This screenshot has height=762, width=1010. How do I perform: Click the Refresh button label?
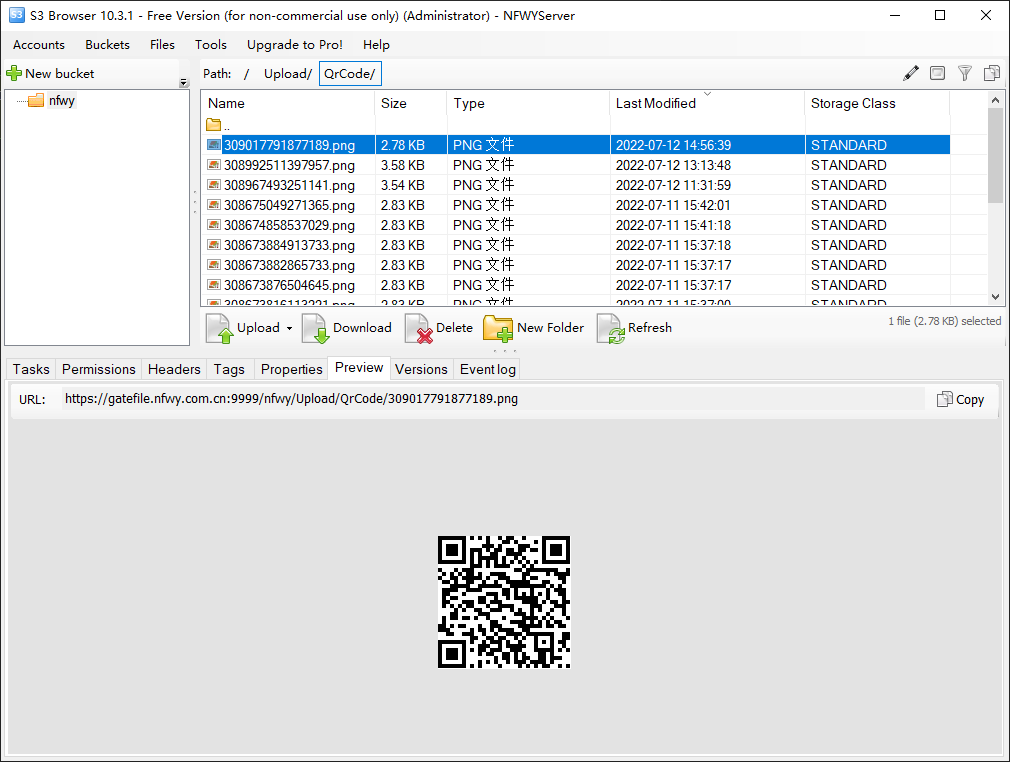(649, 327)
